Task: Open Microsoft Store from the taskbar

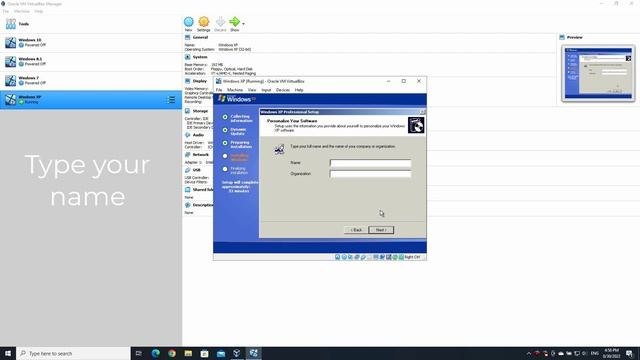Action: pyautogui.click(x=204, y=353)
